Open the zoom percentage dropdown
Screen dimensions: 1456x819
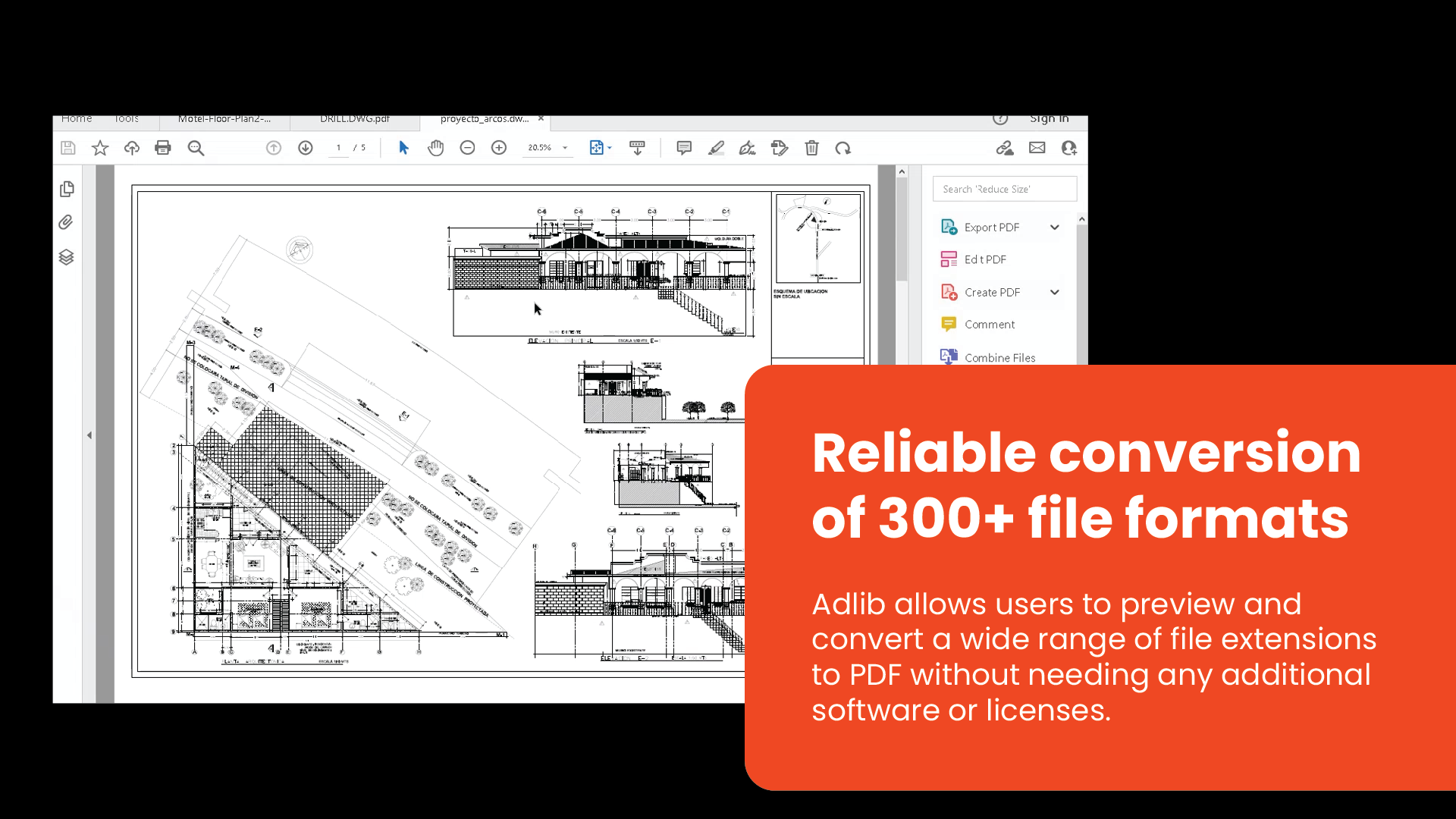click(565, 148)
